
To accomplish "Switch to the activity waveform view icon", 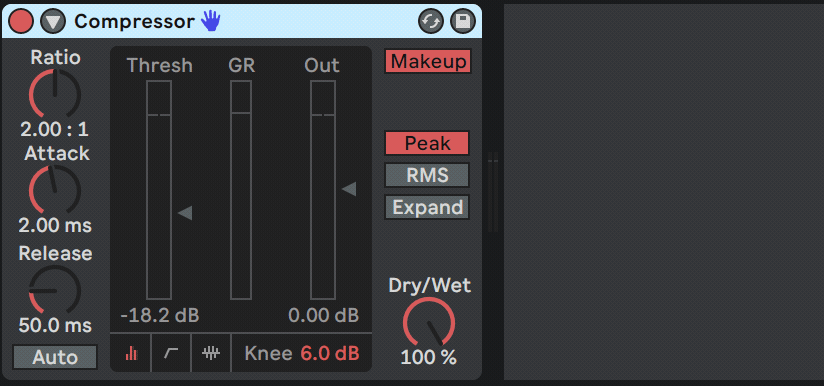I will [211, 353].
